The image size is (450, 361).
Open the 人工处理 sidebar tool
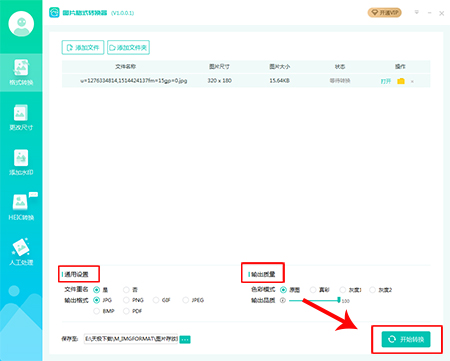[21, 252]
